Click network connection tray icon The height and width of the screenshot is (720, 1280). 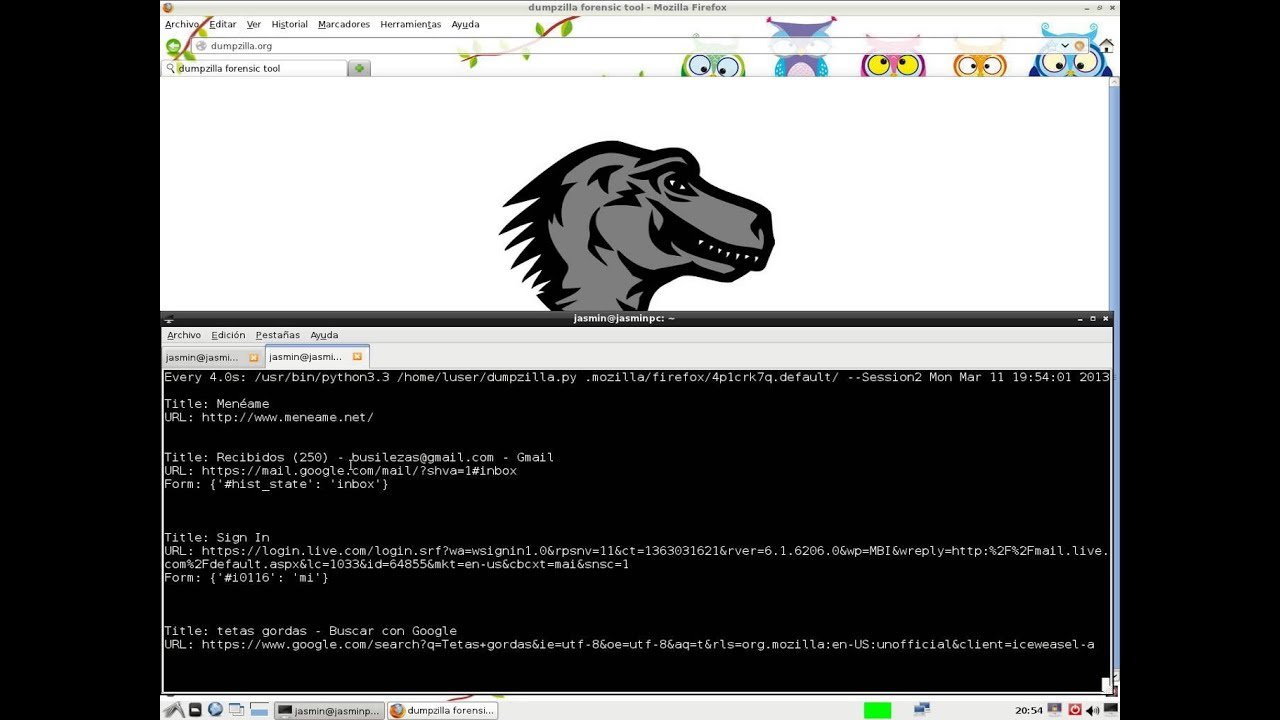point(922,709)
